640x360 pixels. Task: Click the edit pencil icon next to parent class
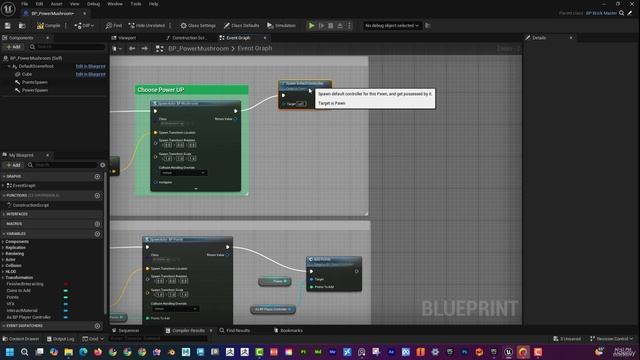click(x=630, y=13)
